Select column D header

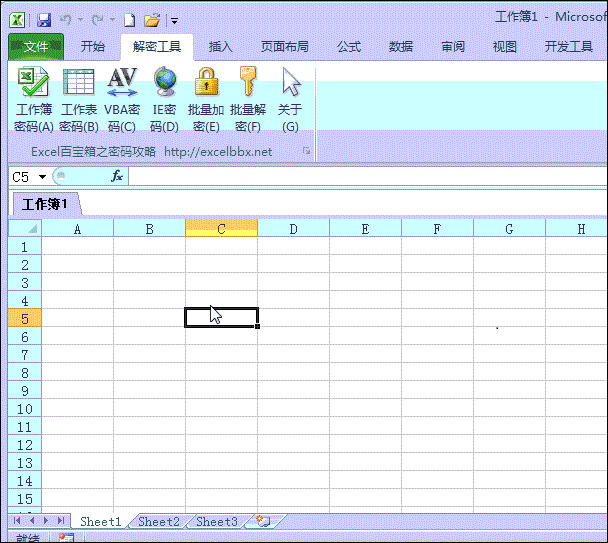(294, 228)
